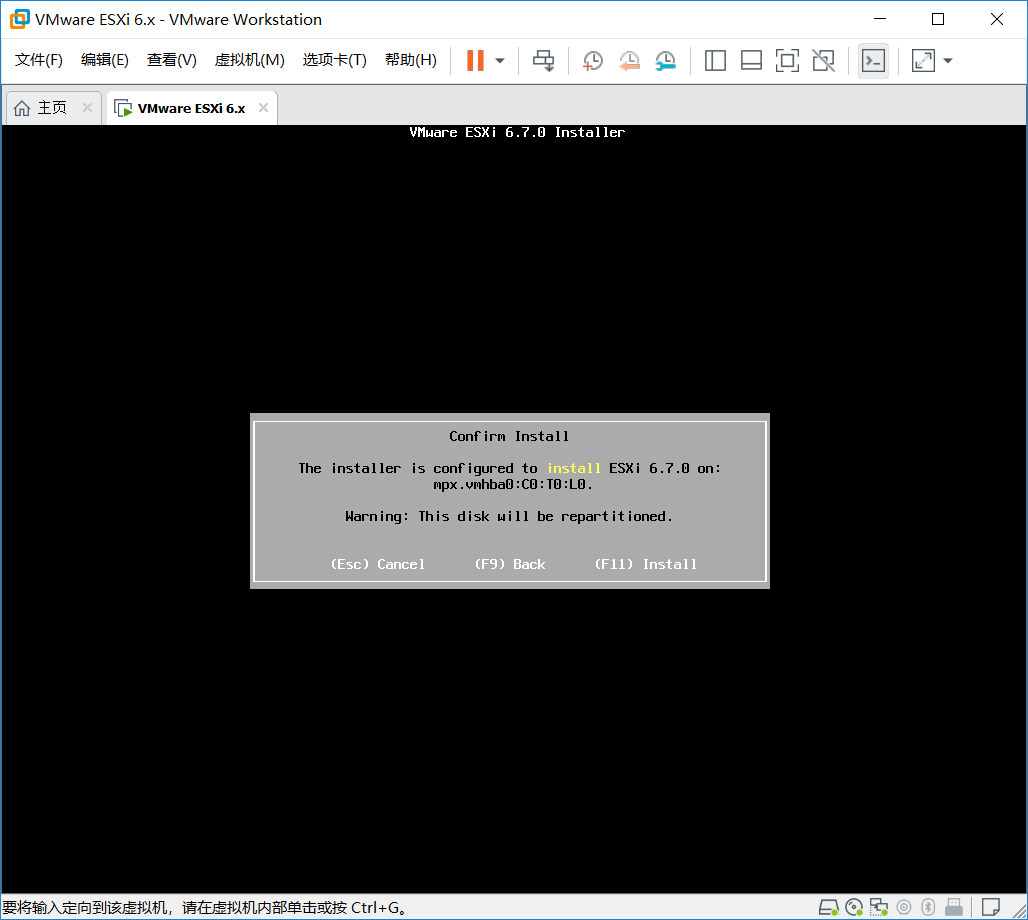Image resolution: width=1028 pixels, height=920 pixels.
Task: Close the VMware ESXi 6.x tab
Action: point(264,108)
